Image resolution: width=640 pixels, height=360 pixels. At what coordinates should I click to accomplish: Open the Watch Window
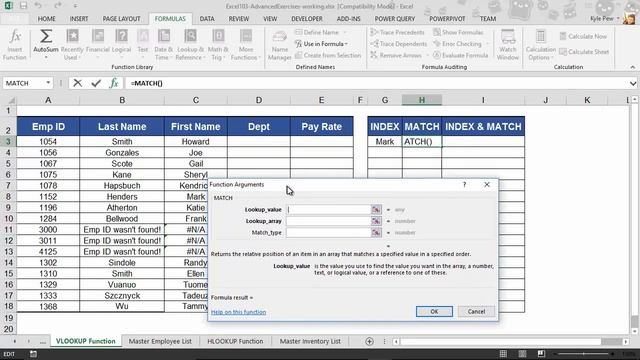[508, 45]
